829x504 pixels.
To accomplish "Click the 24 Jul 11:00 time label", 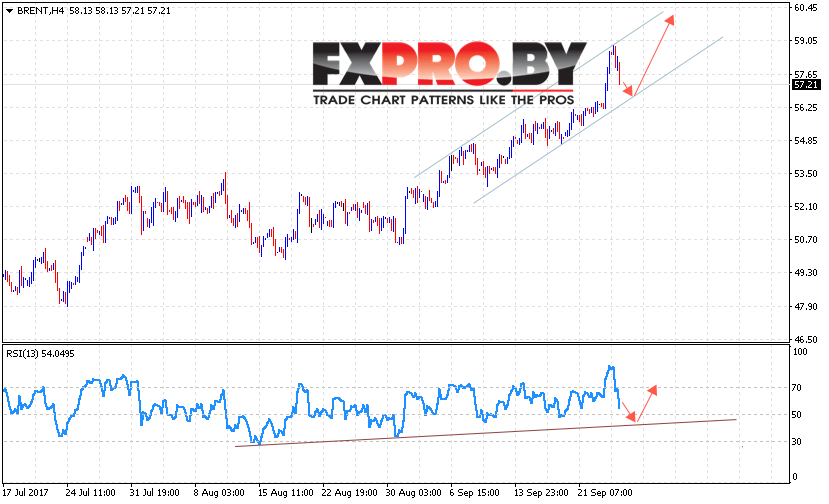I will coord(90,493).
